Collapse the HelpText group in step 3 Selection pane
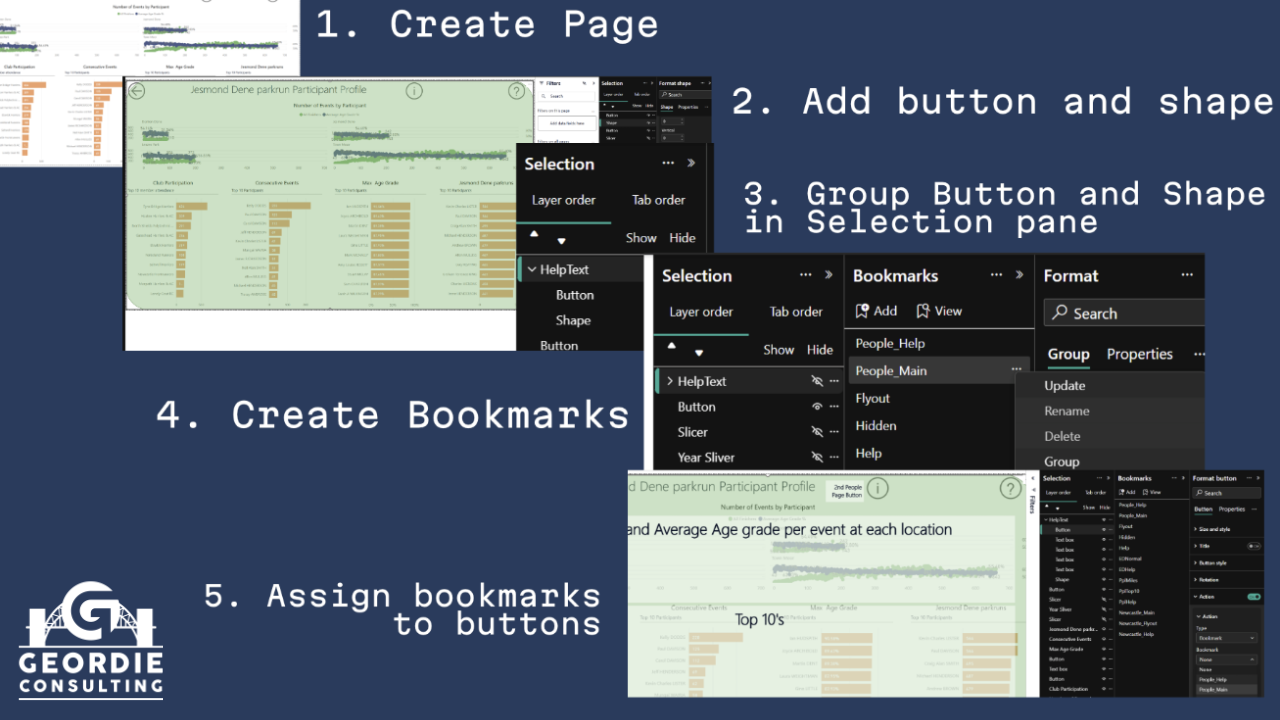Screen dimensions: 1280x720 coord(532,269)
